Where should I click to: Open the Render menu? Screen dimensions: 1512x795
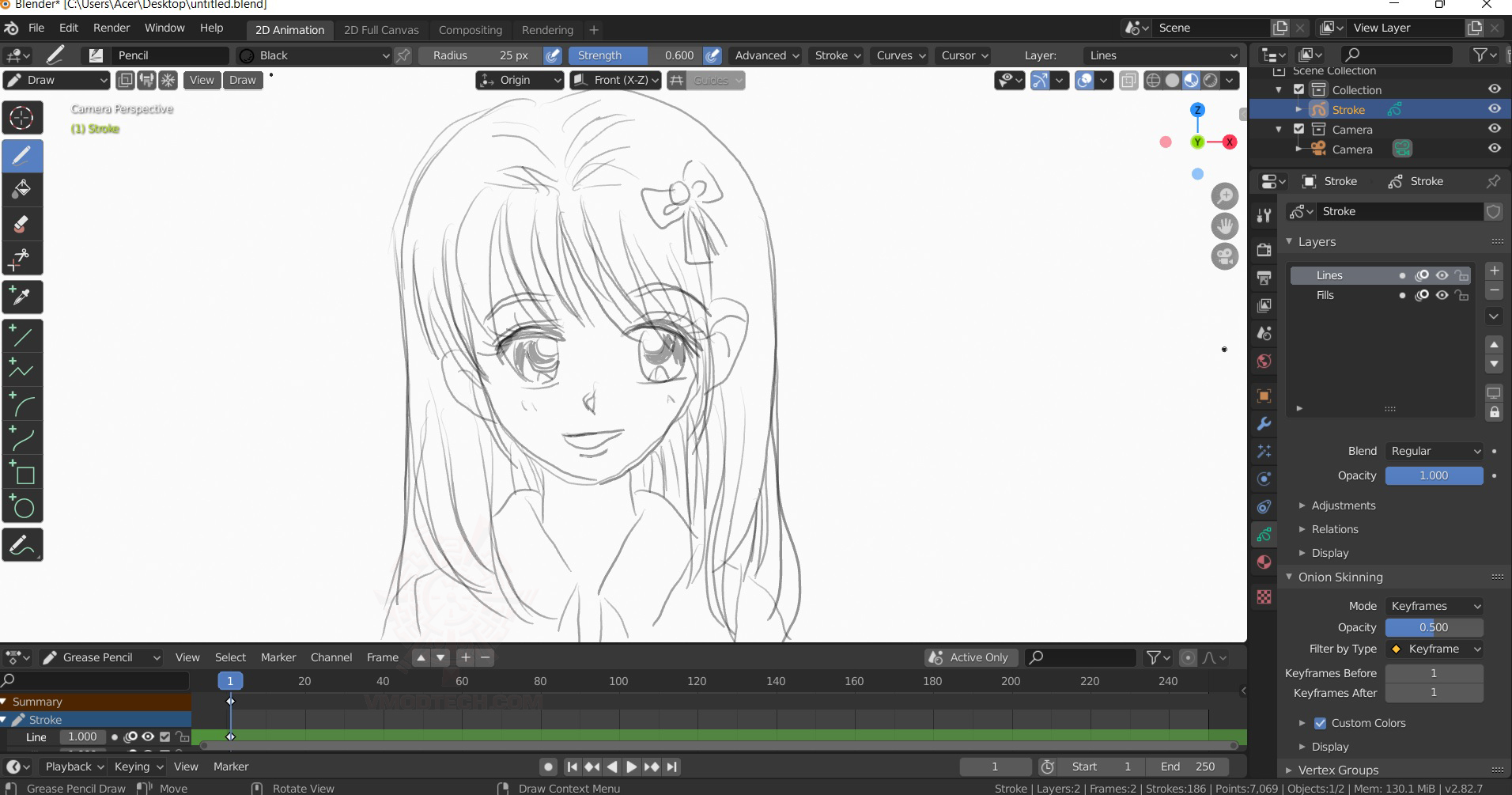112,28
